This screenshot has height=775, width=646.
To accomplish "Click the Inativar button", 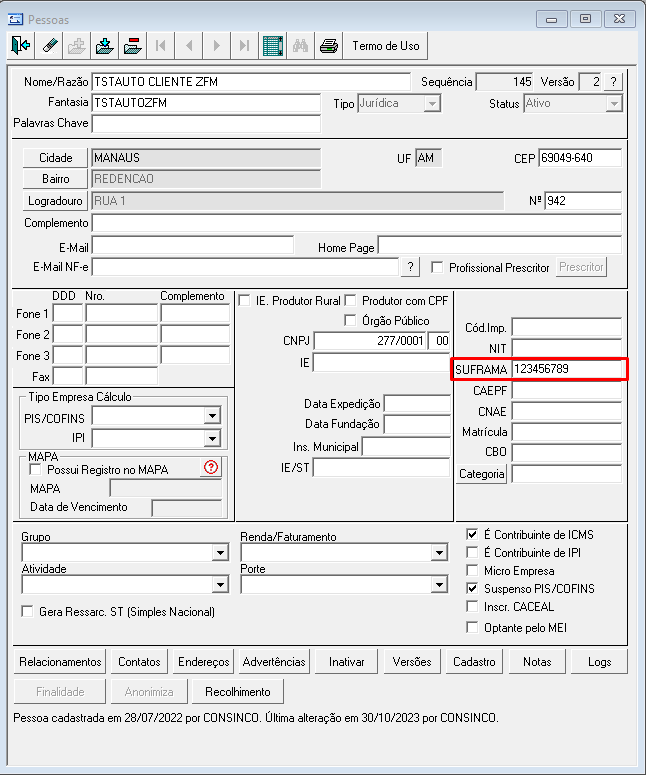I will [346, 661].
